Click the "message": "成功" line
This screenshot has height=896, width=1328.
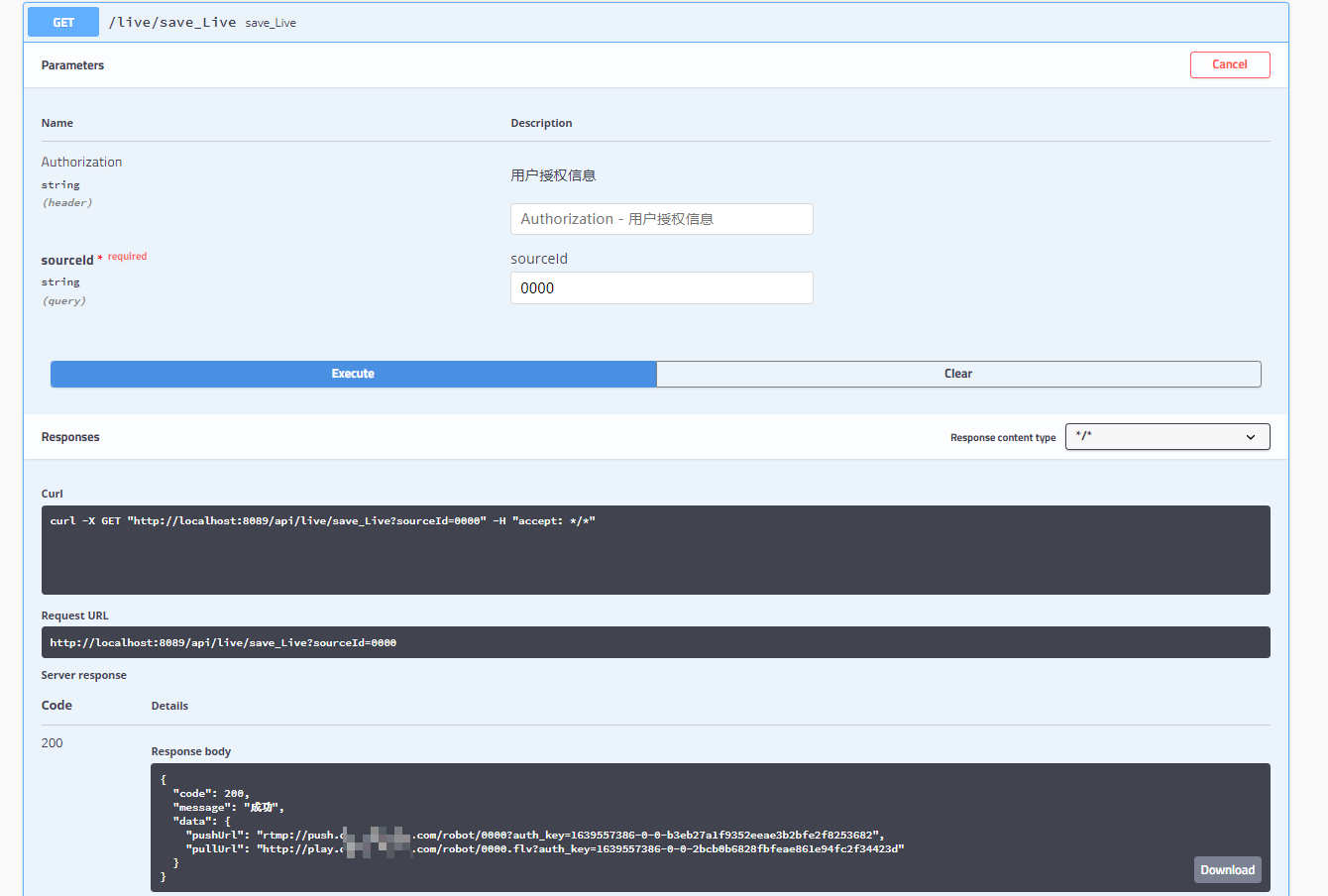(x=228, y=807)
